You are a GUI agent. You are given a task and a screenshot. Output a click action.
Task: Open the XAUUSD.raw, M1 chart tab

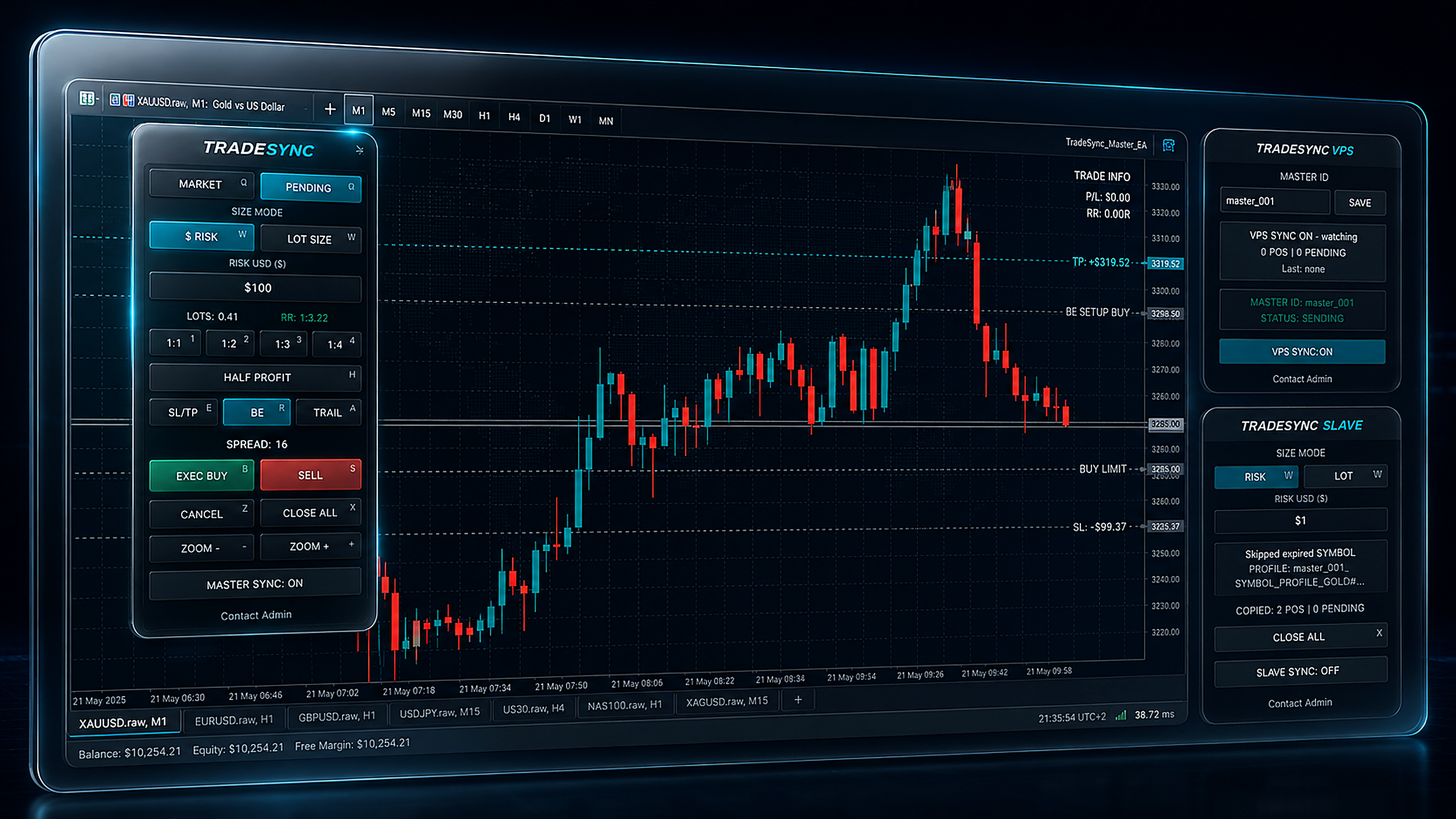(123, 722)
